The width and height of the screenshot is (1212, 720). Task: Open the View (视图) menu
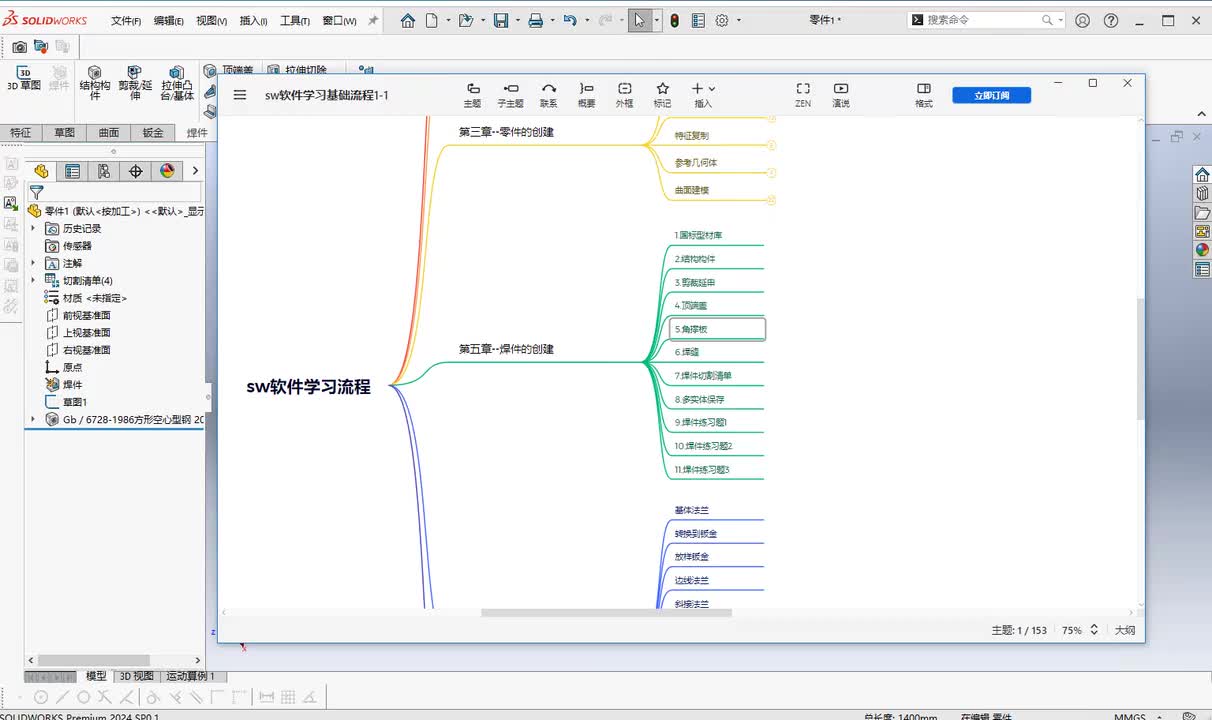click(x=211, y=20)
